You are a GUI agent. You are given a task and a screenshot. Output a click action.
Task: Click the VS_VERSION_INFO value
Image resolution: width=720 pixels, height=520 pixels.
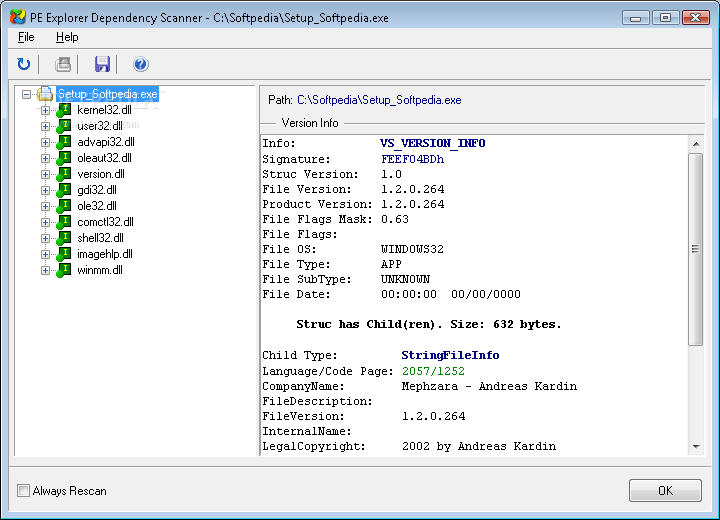point(433,143)
